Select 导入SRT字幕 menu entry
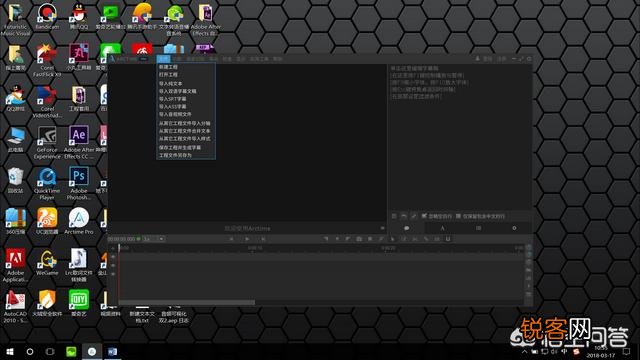 click(186, 99)
